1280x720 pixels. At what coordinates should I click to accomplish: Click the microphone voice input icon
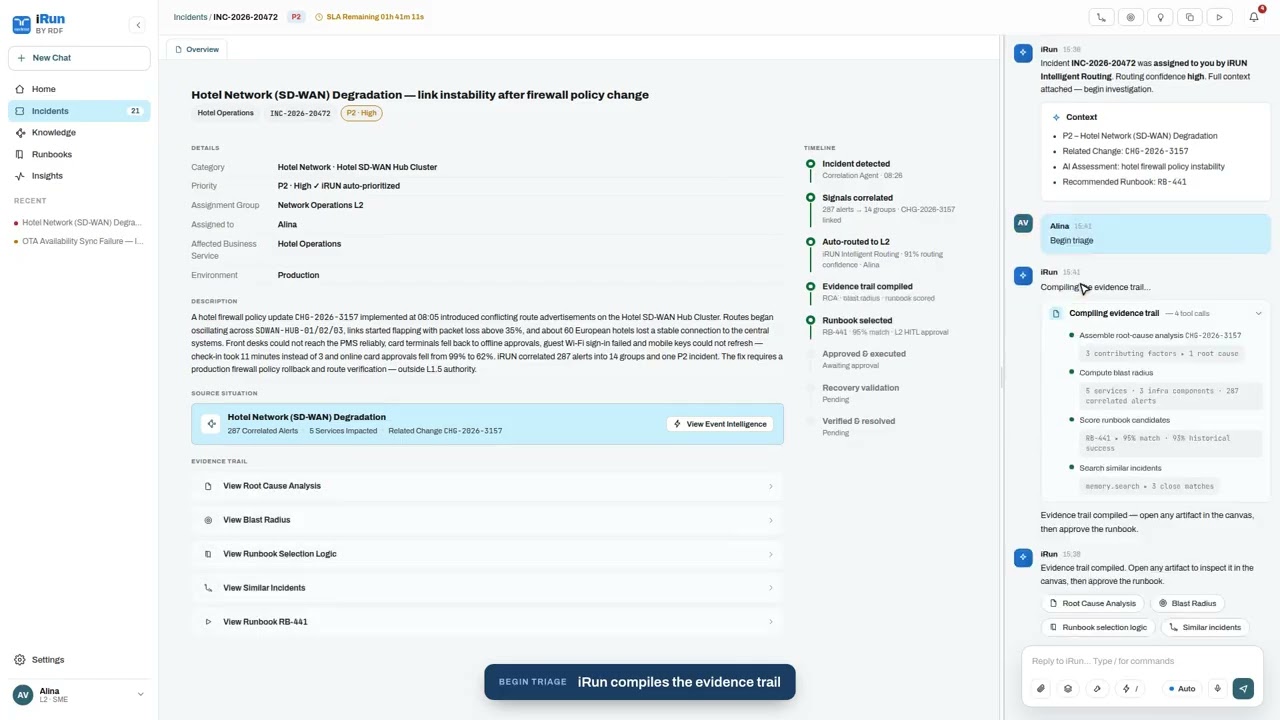(1217, 689)
